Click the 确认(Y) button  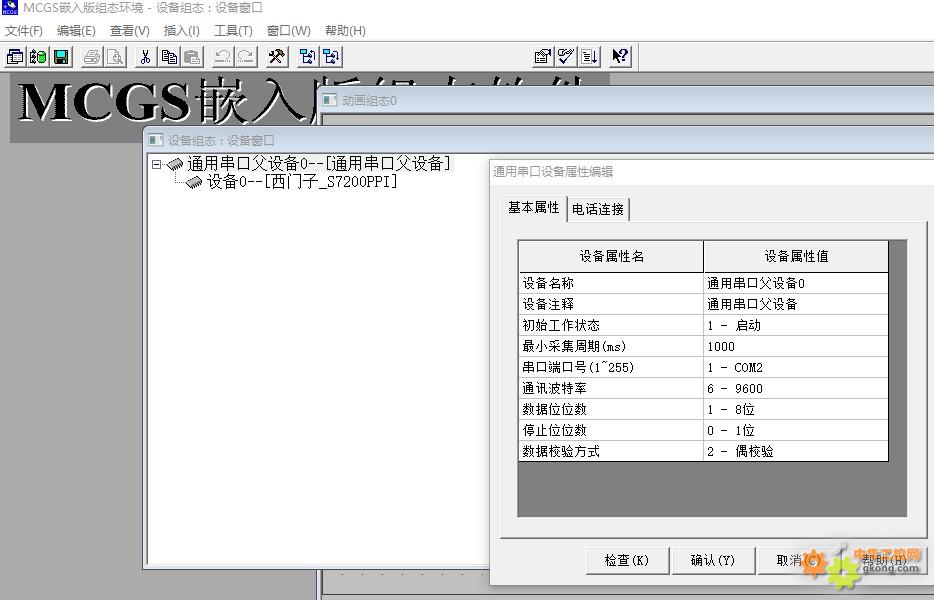click(x=712, y=560)
